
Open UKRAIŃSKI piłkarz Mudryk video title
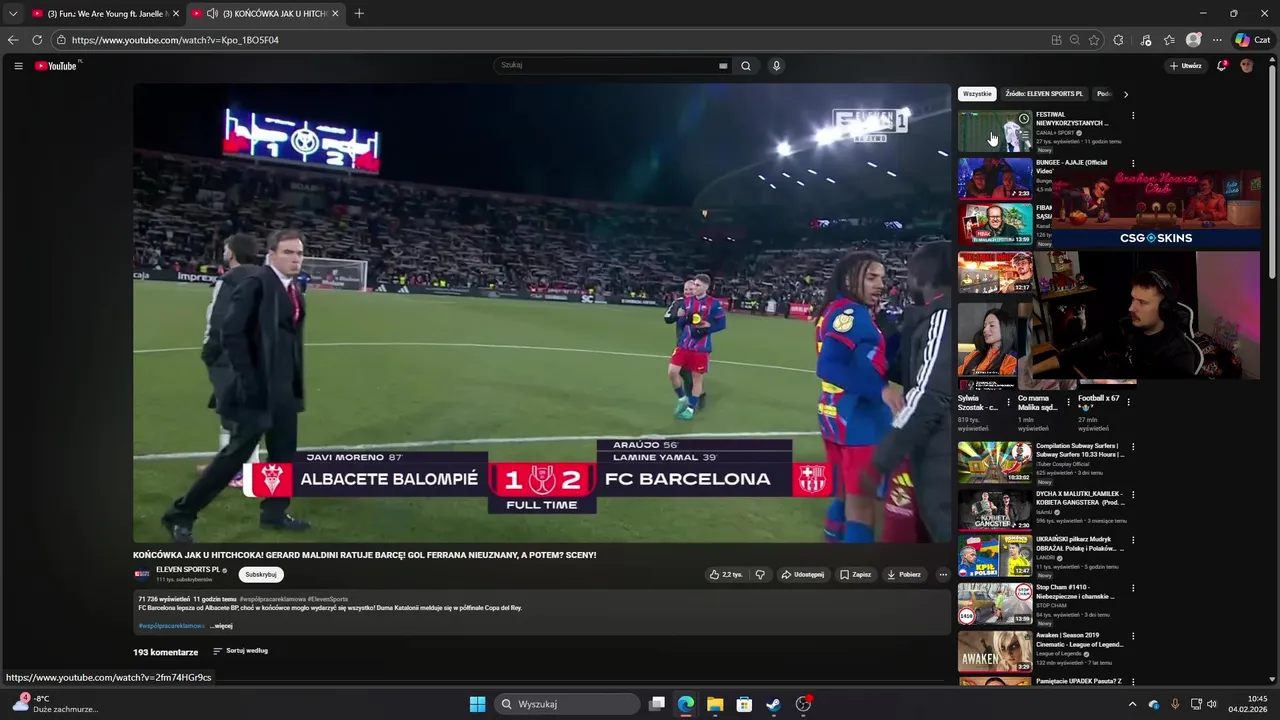(x=1079, y=544)
